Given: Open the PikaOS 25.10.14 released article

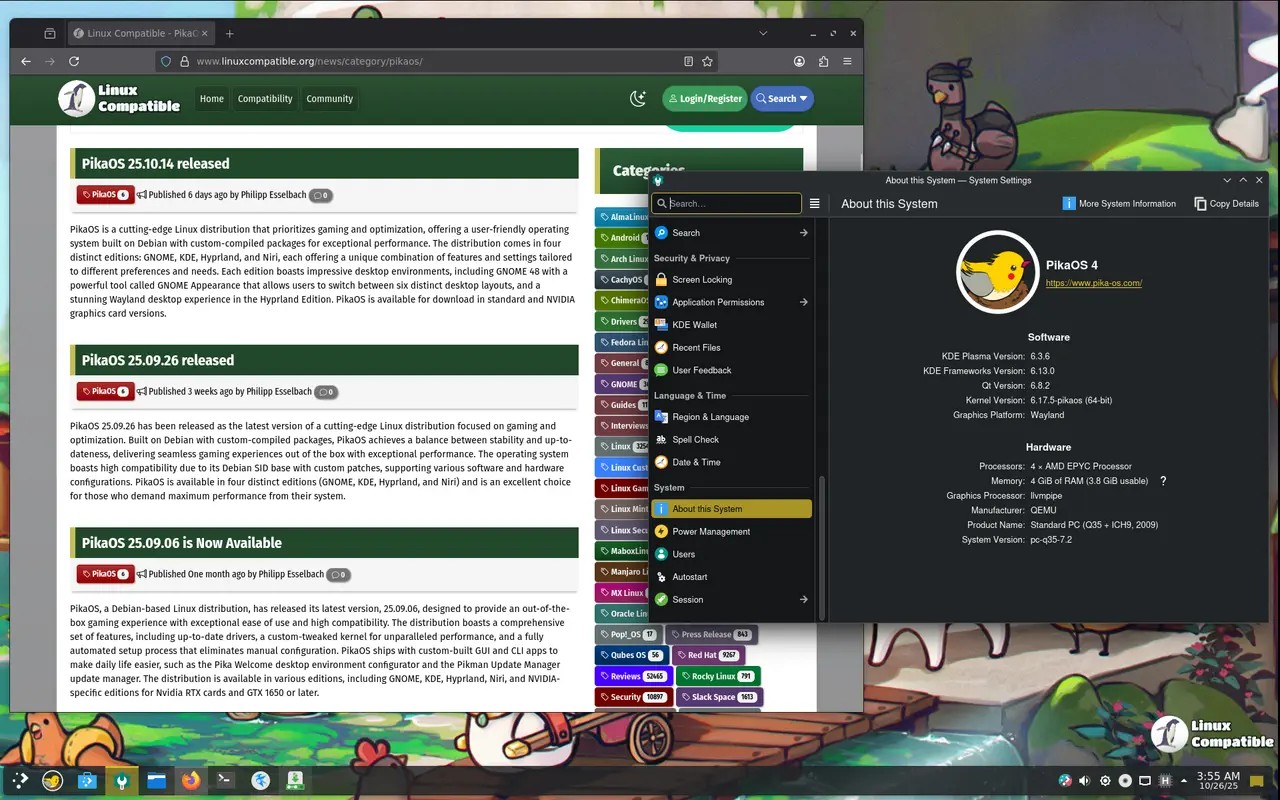Looking at the screenshot, I should pyautogui.click(x=156, y=164).
